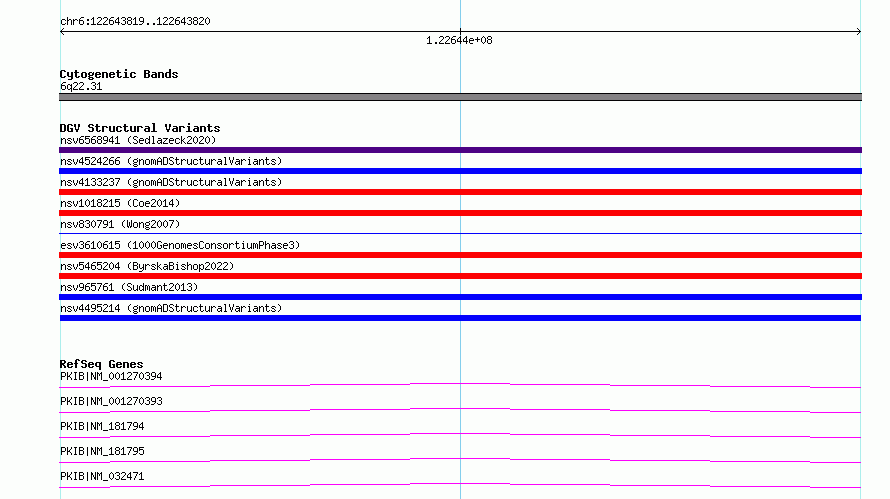
Task: Select the DGV Structural Variants track title
Action: pyautogui.click(x=140, y=128)
